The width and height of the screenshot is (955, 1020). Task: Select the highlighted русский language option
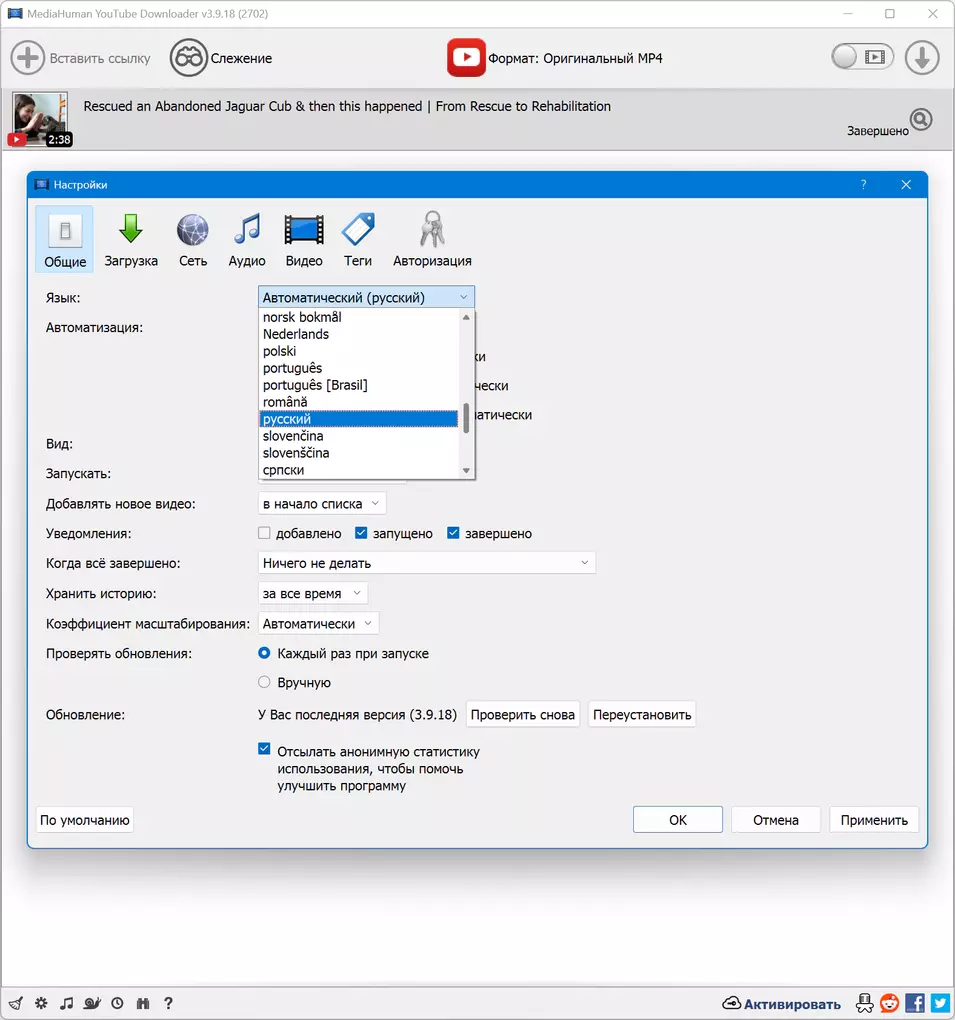(x=359, y=419)
